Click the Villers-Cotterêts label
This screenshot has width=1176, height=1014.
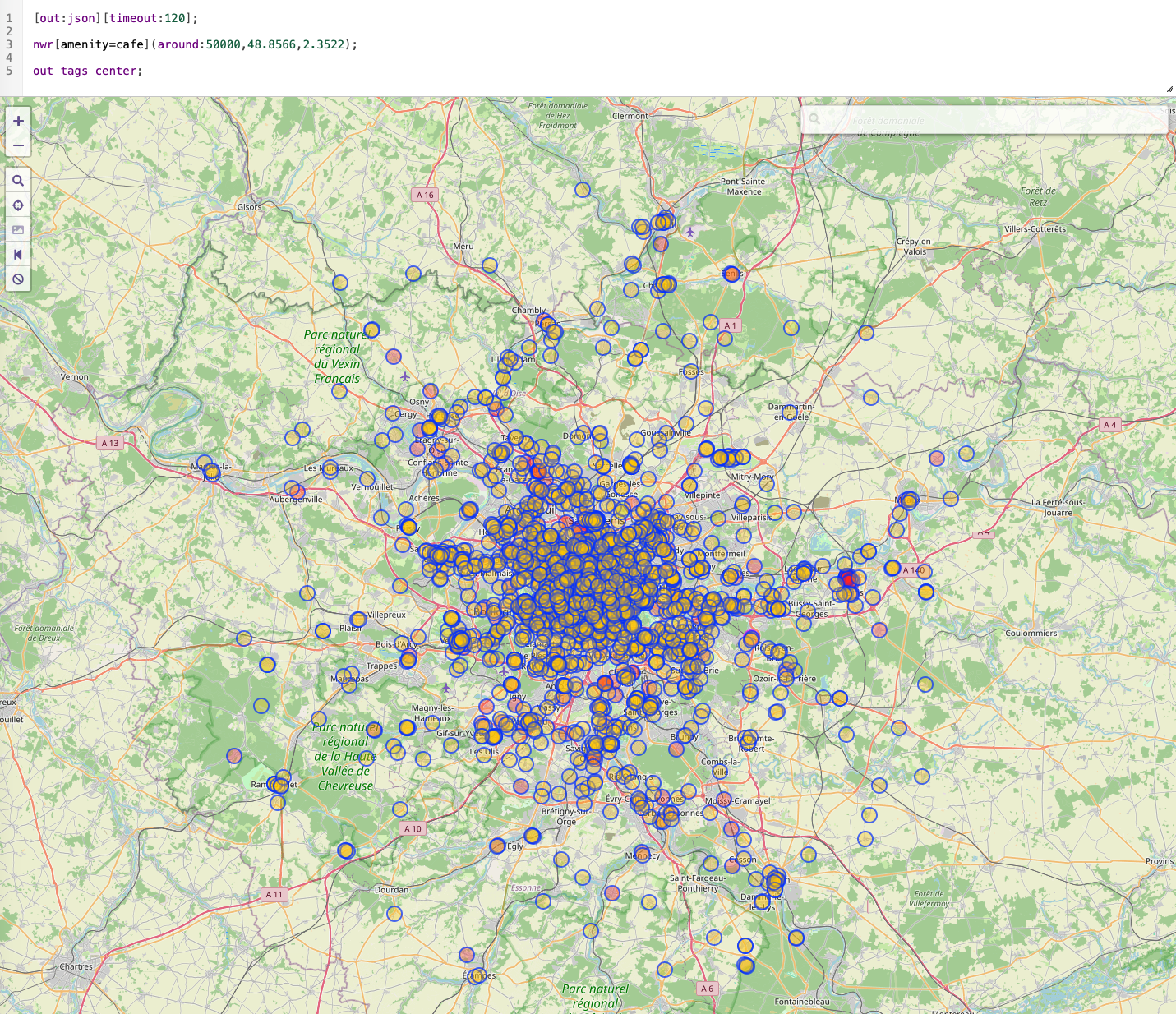[1035, 229]
